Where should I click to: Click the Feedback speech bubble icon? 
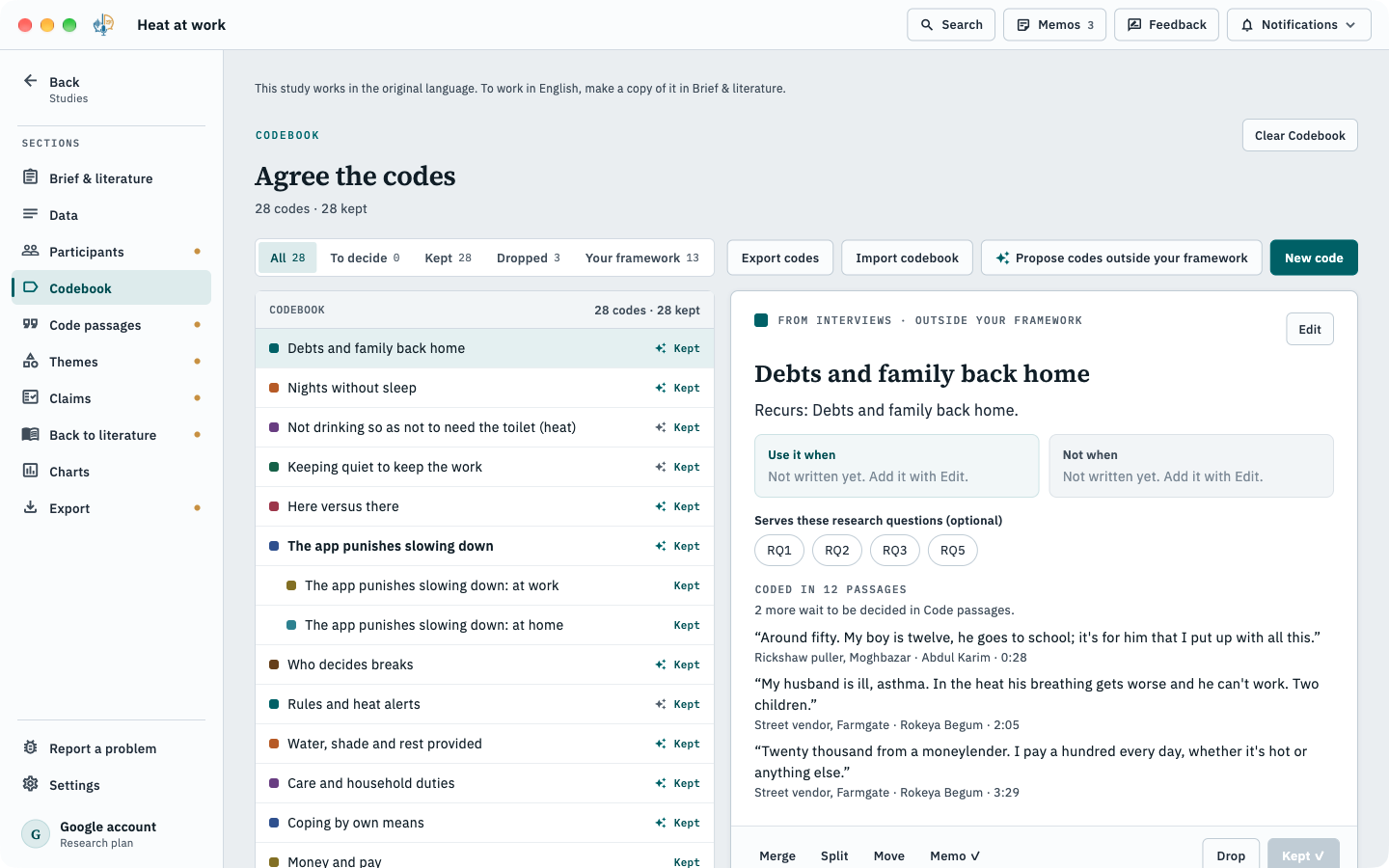[x=1134, y=25]
